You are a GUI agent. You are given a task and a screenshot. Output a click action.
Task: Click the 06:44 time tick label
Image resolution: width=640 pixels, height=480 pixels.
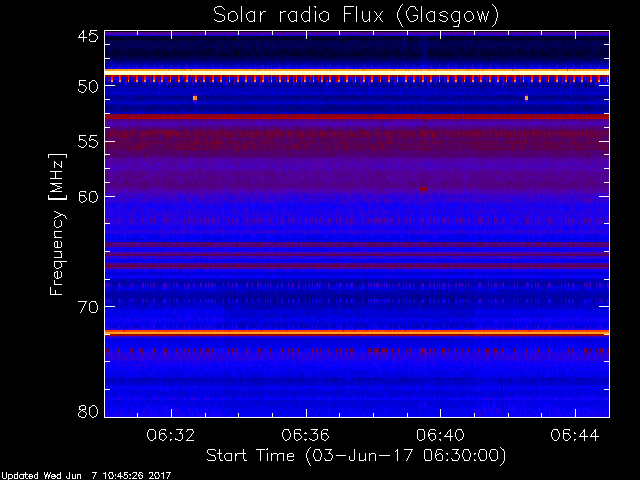pyautogui.click(x=575, y=435)
